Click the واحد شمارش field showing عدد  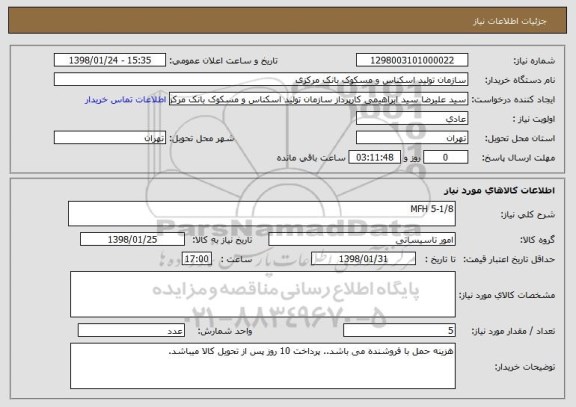(x=131, y=331)
